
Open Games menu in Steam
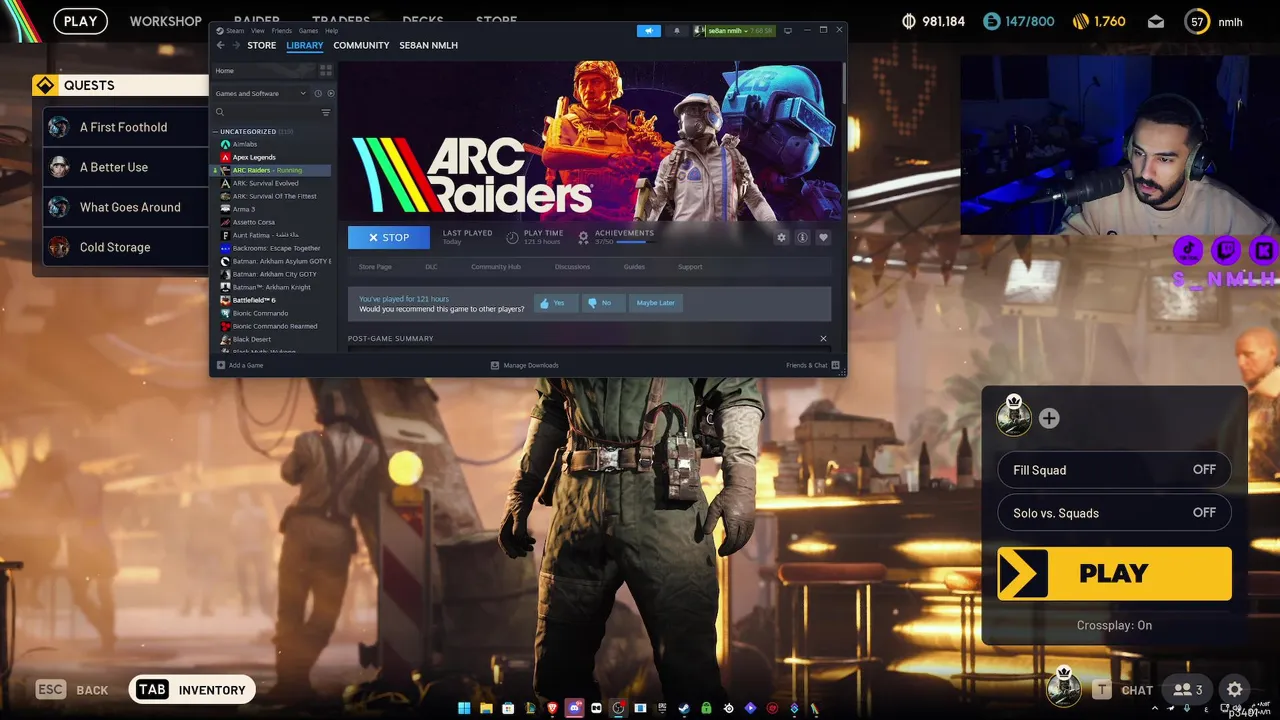pos(309,31)
